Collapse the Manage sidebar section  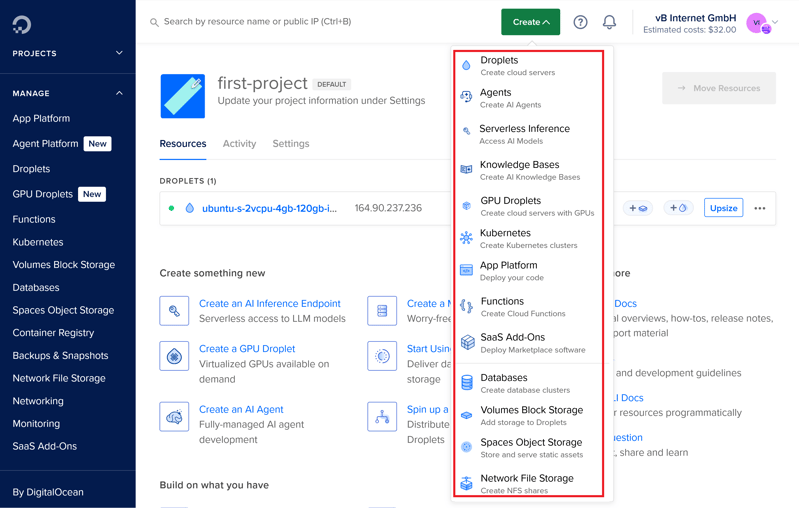point(119,93)
